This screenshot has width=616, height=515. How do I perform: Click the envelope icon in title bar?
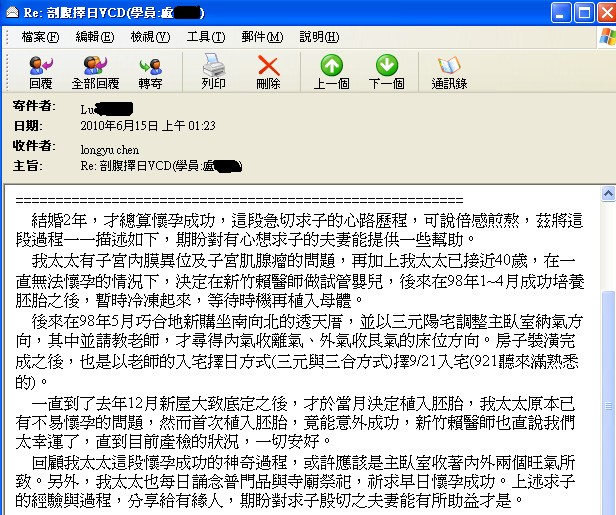(12, 13)
